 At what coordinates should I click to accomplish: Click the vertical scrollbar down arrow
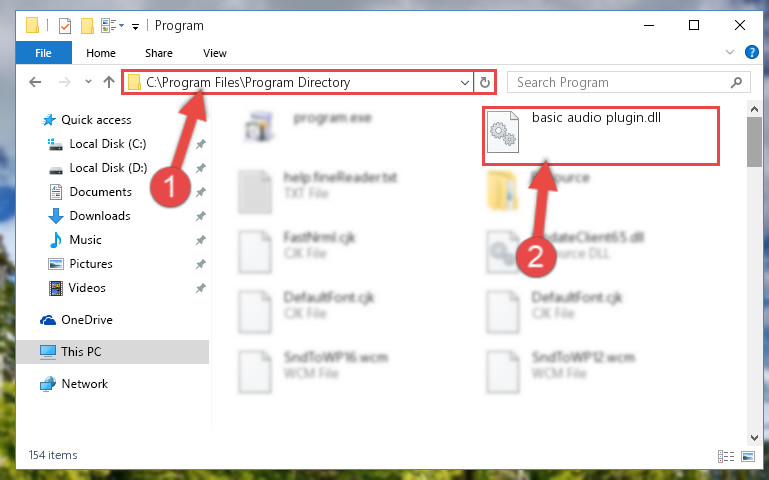[x=754, y=437]
